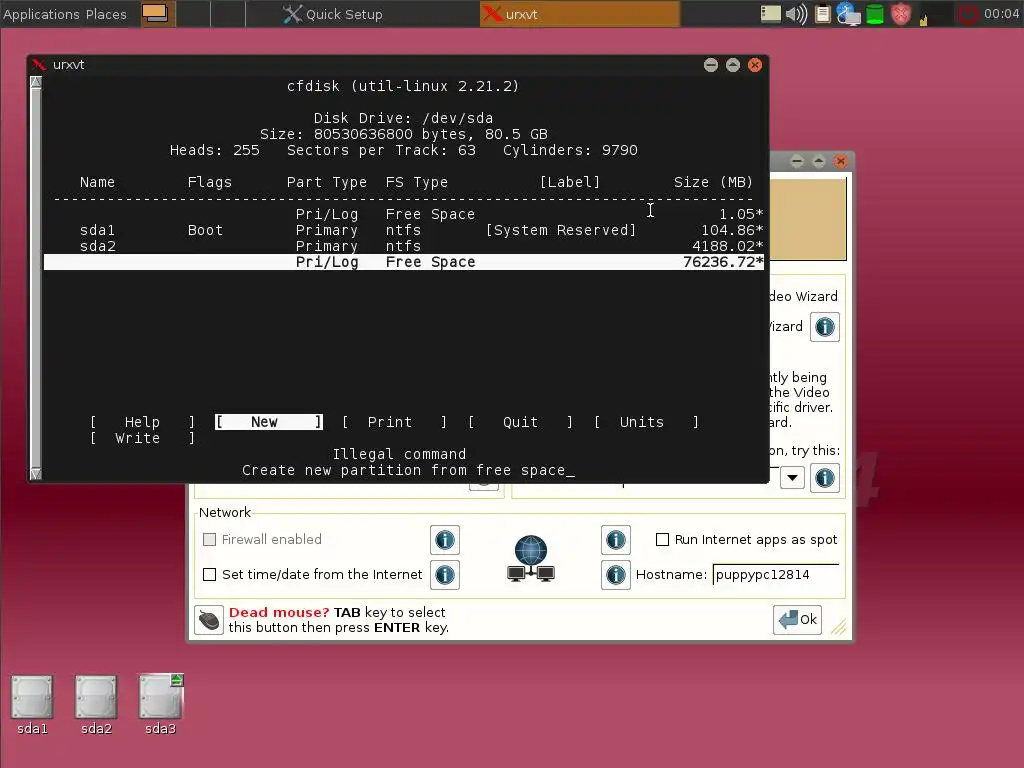This screenshot has height=768, width=1024.
Task: Click info icon left of Run Internet apps
Action: point(616,540)
